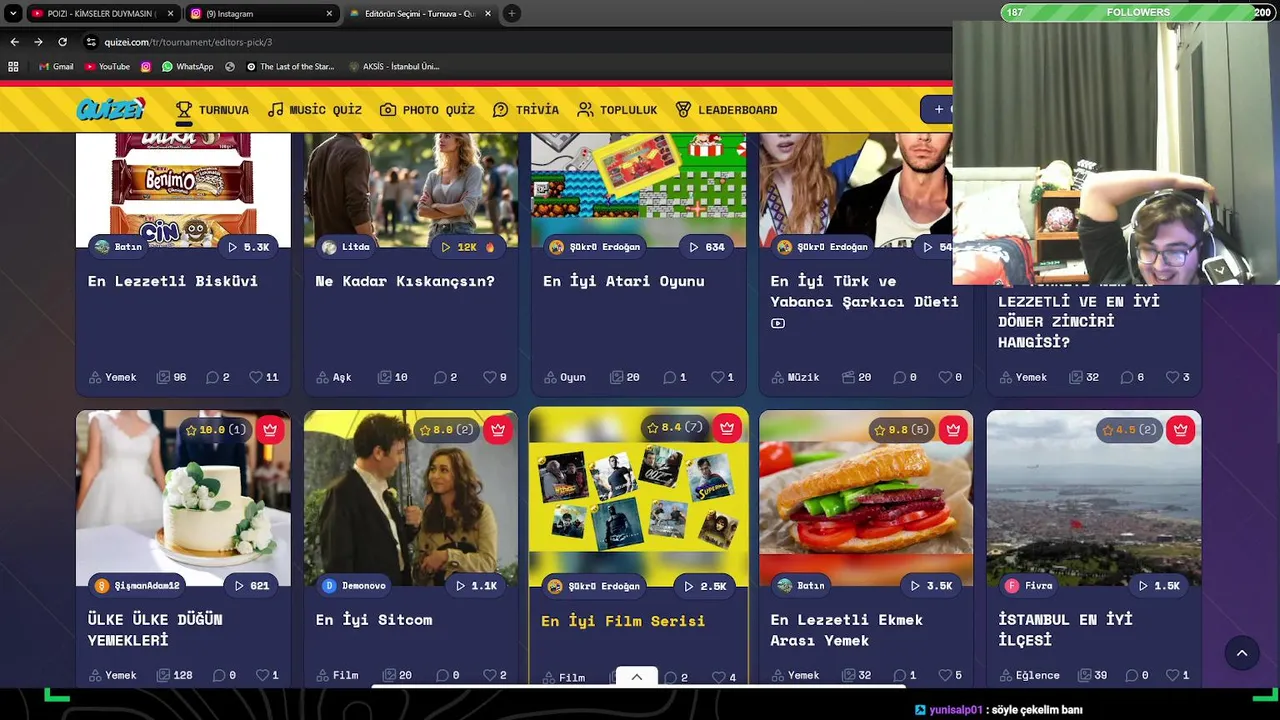Like En Lezzetli Bisküvi with heart icon
This screenshot has height=720, width=1280.
click(256, 377)
